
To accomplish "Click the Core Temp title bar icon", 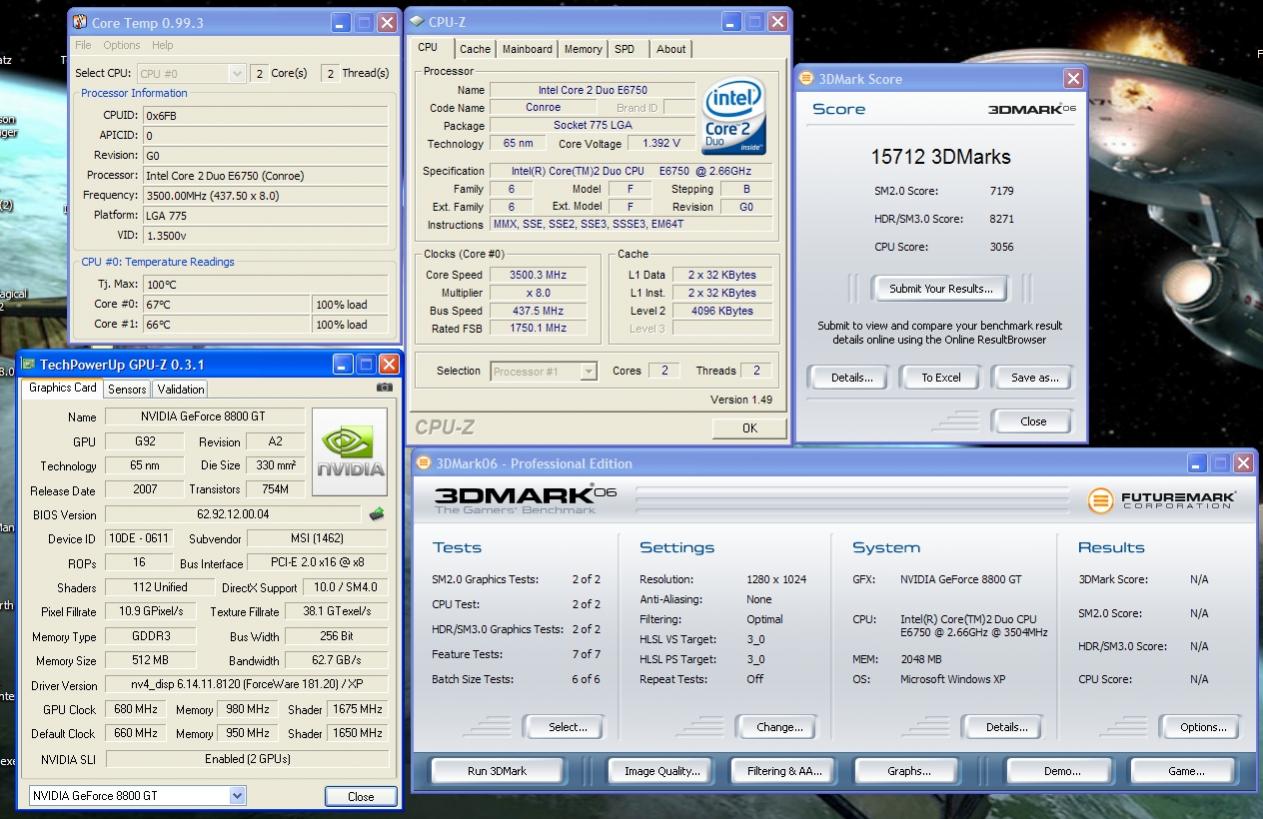I will click(x=80, y=23).
